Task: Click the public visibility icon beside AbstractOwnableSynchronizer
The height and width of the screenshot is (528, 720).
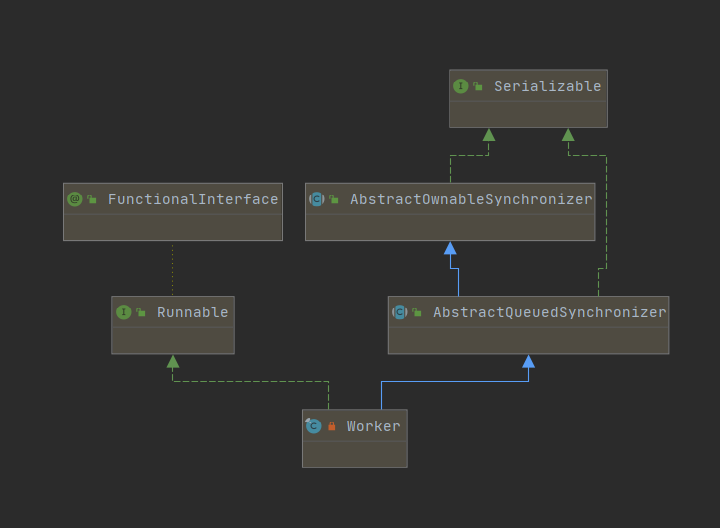Action: [334, 199]
